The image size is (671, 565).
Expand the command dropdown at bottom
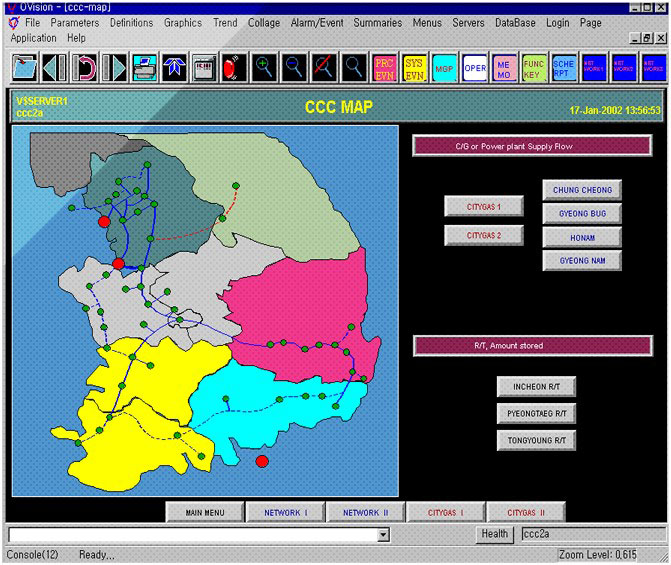click(382, 535)
